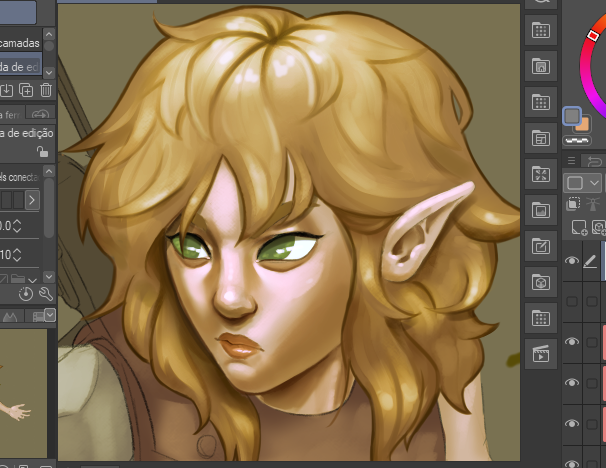This screenshot has height=468, width=606.
Task: Adjust the 10 value stepper arrows
Action: [17, 254]
